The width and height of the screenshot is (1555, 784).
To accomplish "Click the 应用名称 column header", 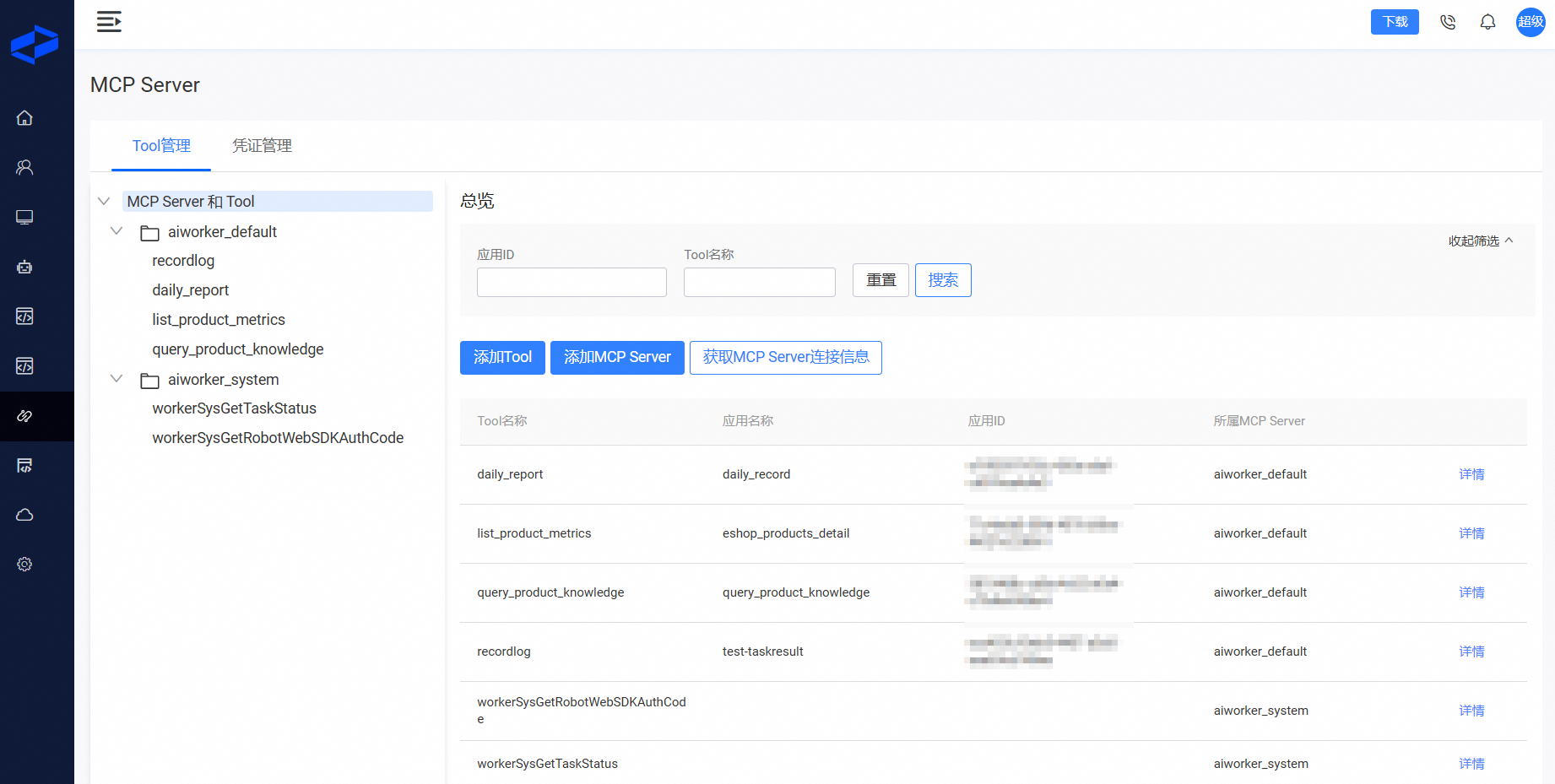I will tap(748, 421).
